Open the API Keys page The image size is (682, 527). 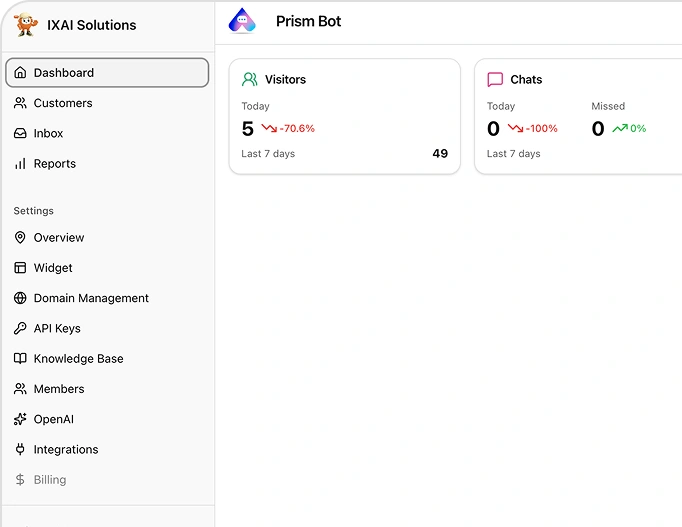coord(107,328)
